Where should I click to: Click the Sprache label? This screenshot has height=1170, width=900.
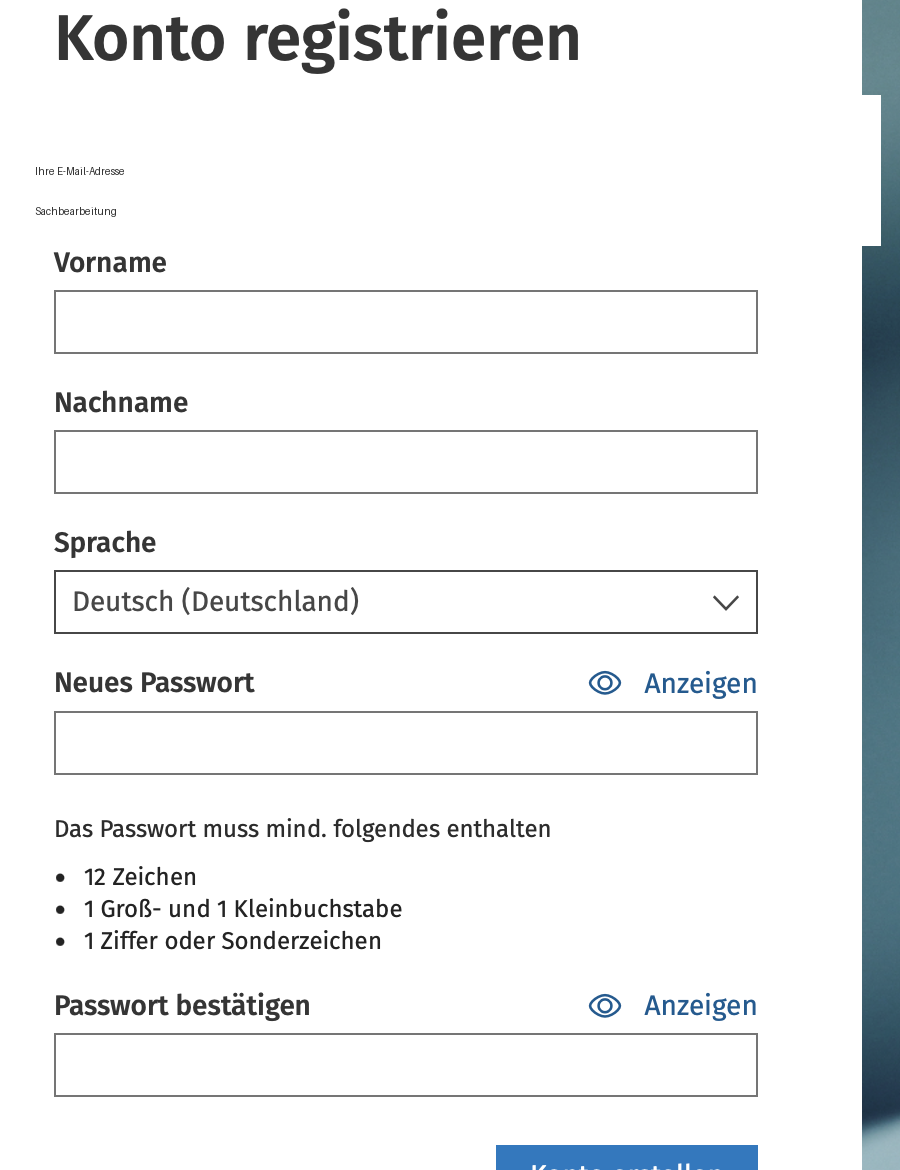pyautogui.click(x=105, y=542)
